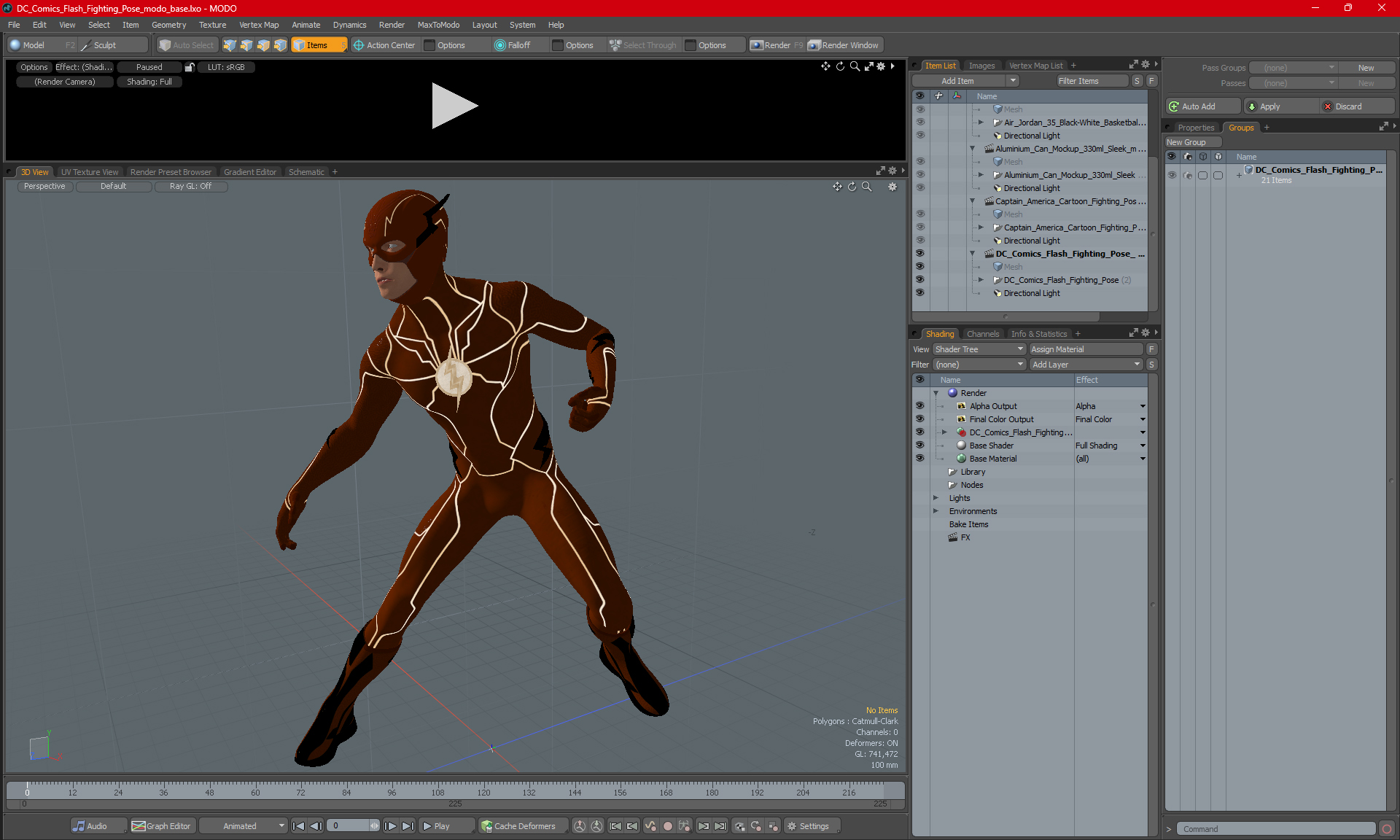
Task: Select Materials selection mode icon
Action: pos(280,45)
